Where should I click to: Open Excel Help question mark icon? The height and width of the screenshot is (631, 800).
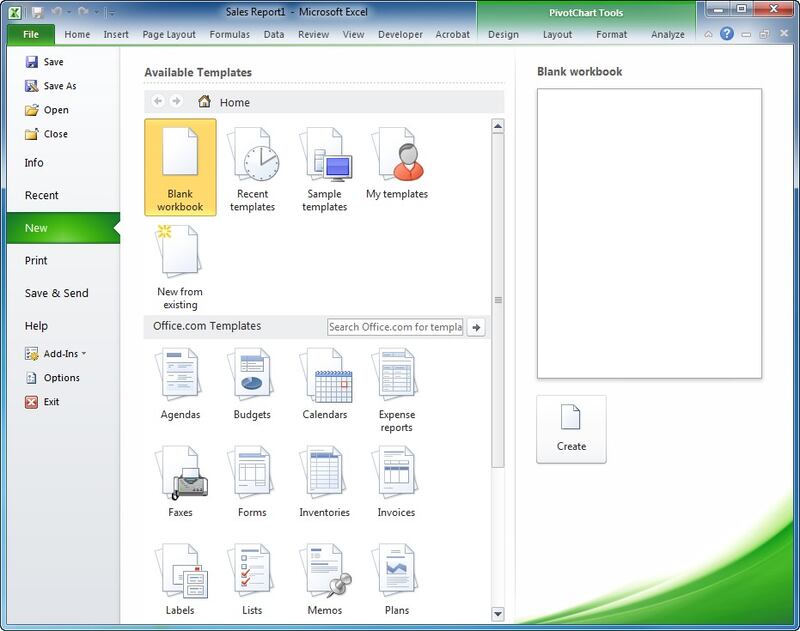727,34
